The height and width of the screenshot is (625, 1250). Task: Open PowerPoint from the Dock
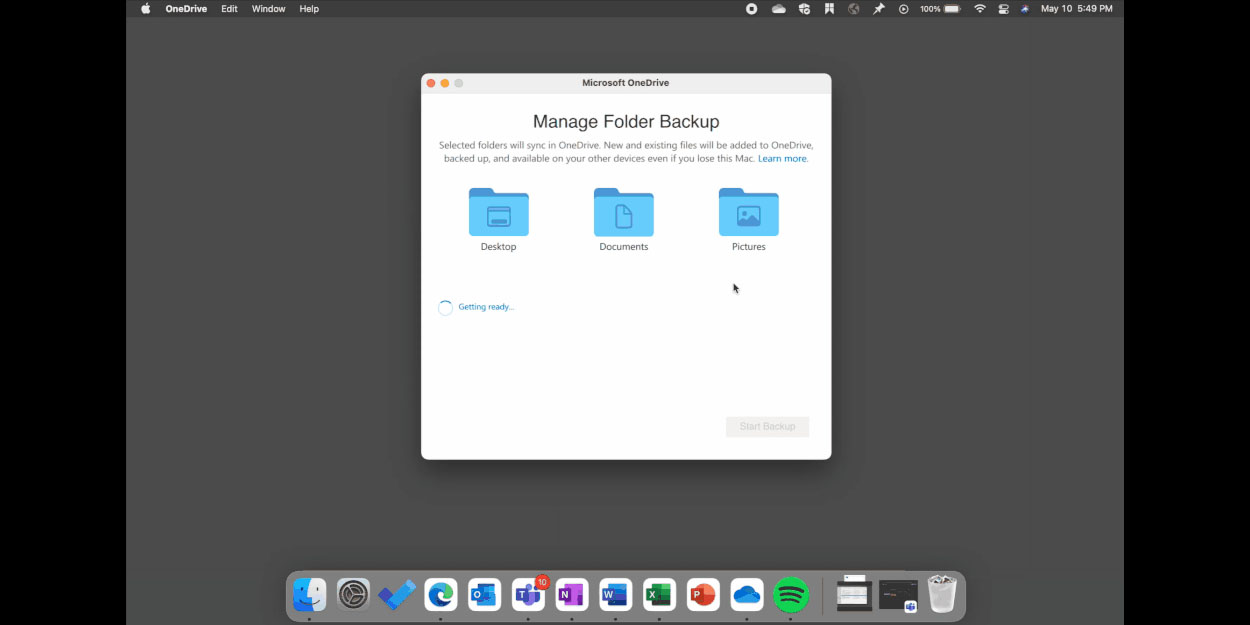pyautogui.click(x=703, y=595)
